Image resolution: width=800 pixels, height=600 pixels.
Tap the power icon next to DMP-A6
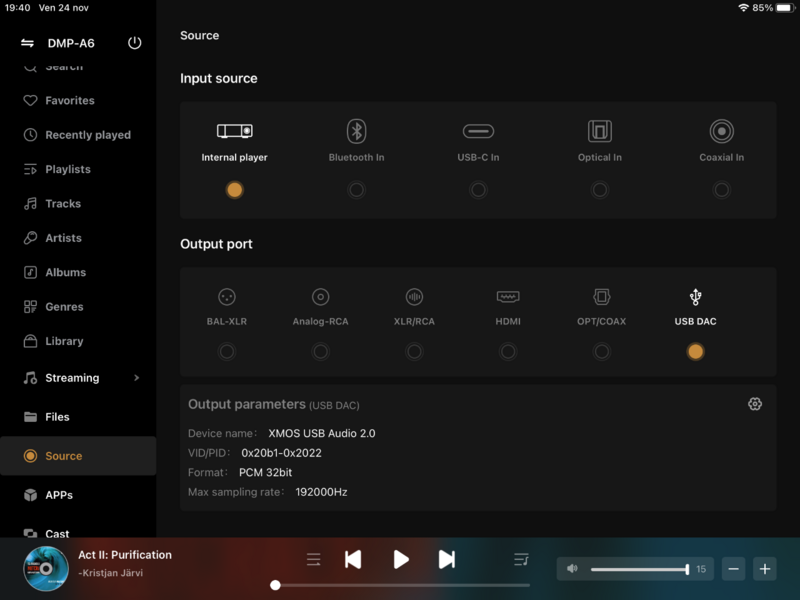(x=135, y=44)
